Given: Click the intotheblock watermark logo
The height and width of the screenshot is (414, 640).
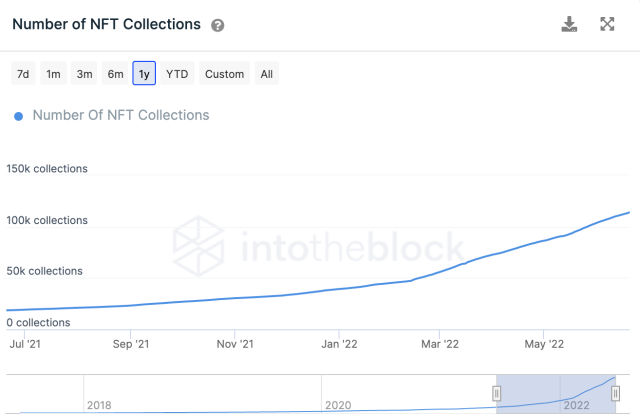Looking at the screenshot, I should (319, 245).
